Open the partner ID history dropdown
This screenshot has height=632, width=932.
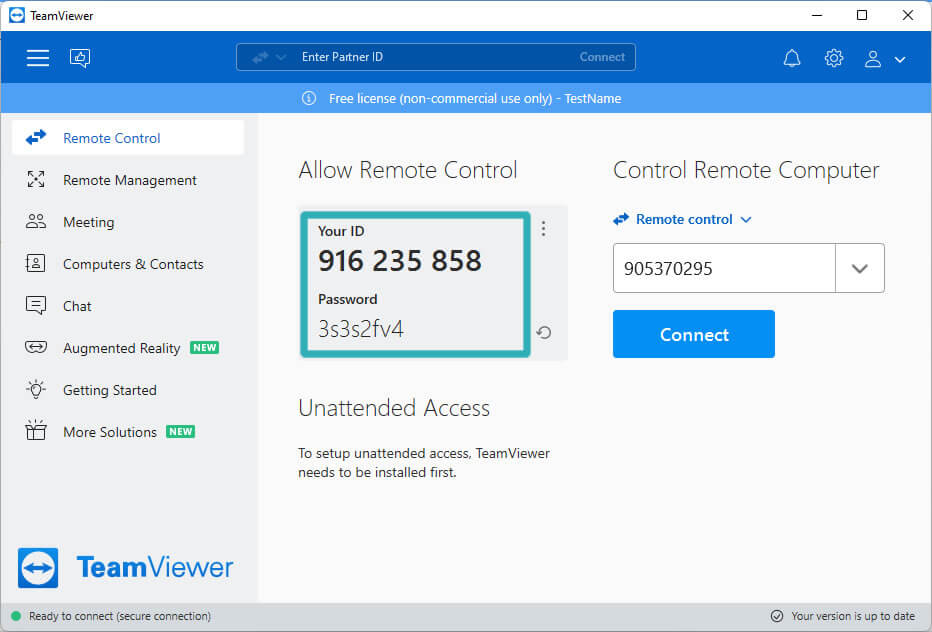pyautogui.click(x=859, y=268)
